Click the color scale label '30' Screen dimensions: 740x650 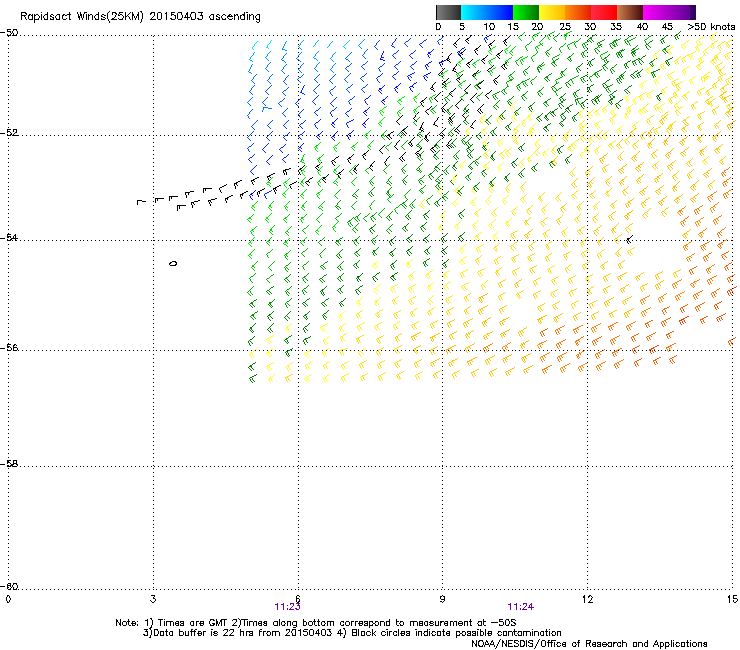pyautogui.click(x=590, y=27)
